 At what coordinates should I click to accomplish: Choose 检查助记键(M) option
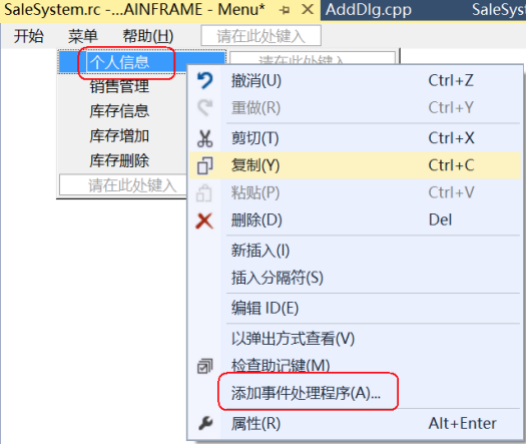coord(355,366)
